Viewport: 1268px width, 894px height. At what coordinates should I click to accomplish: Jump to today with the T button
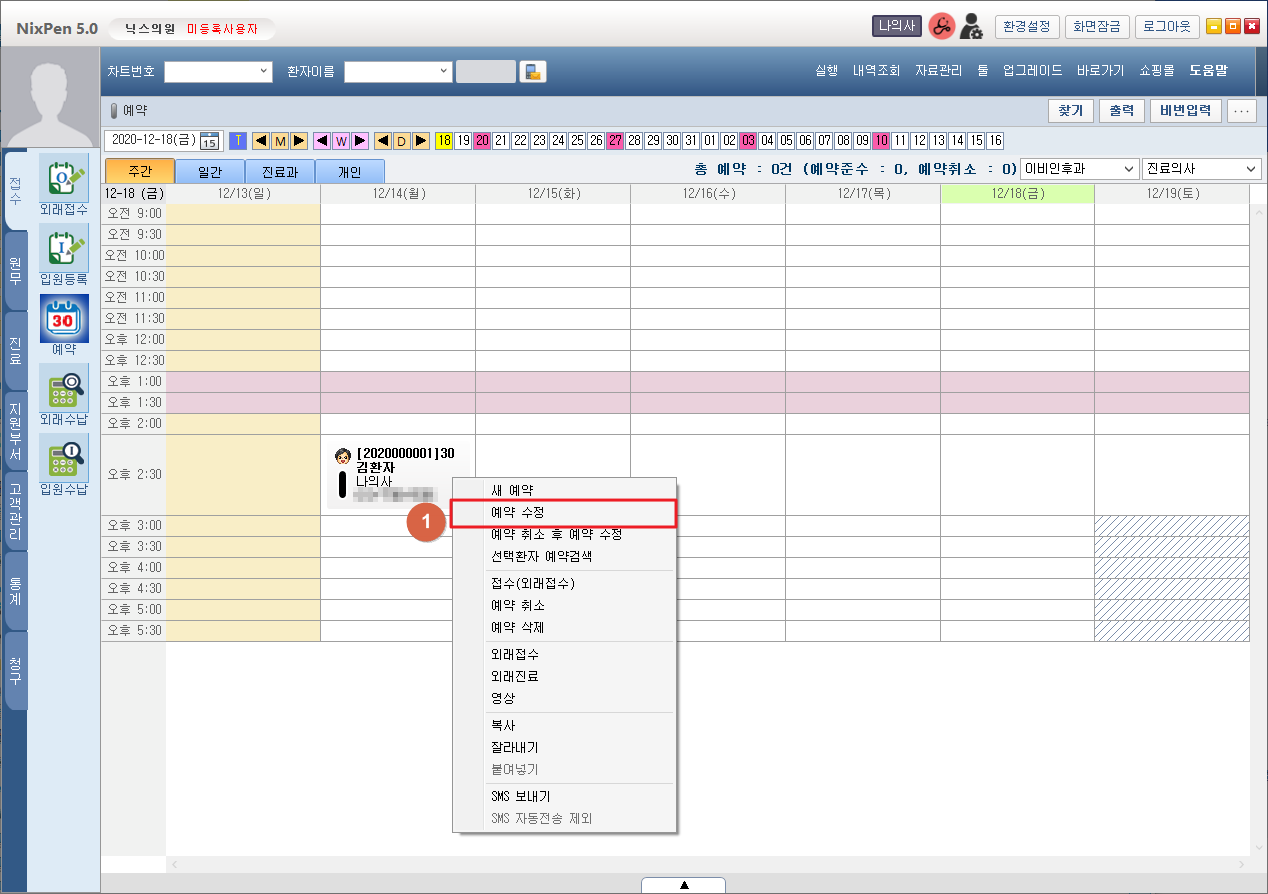point(238,141)
